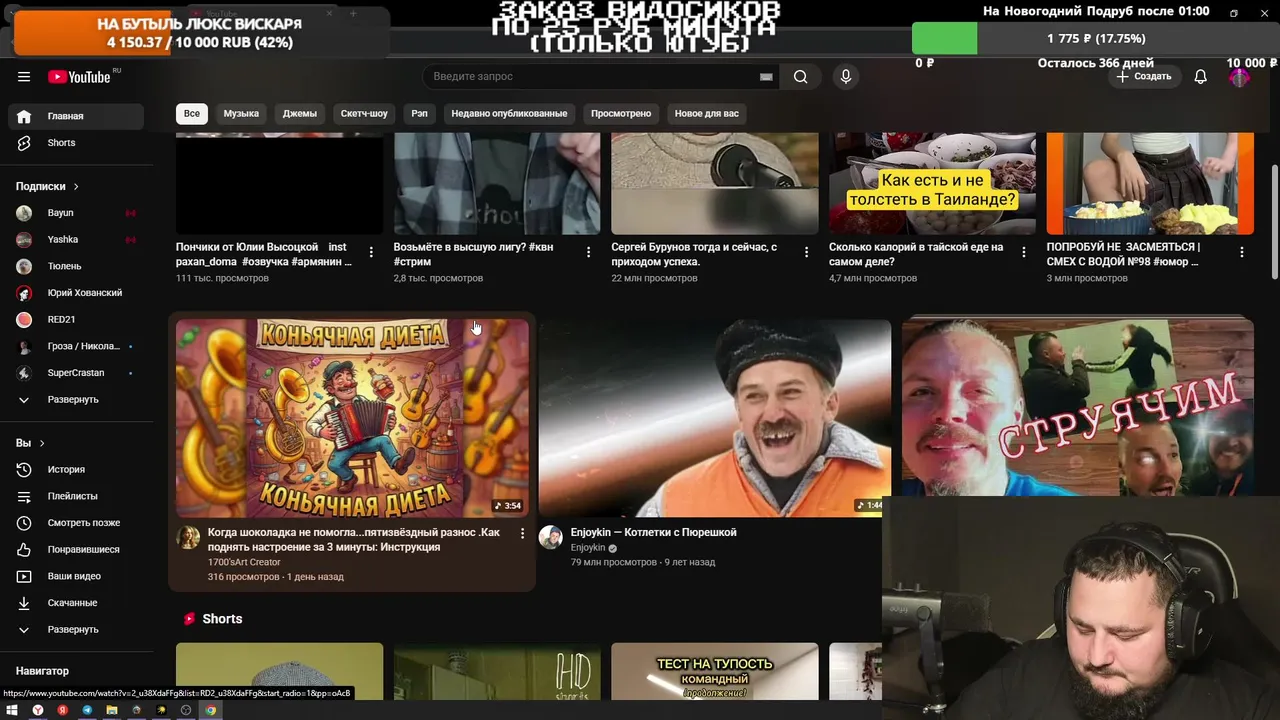
Task: Open the Enjoykin channel avatar
Action: [551, 537]
